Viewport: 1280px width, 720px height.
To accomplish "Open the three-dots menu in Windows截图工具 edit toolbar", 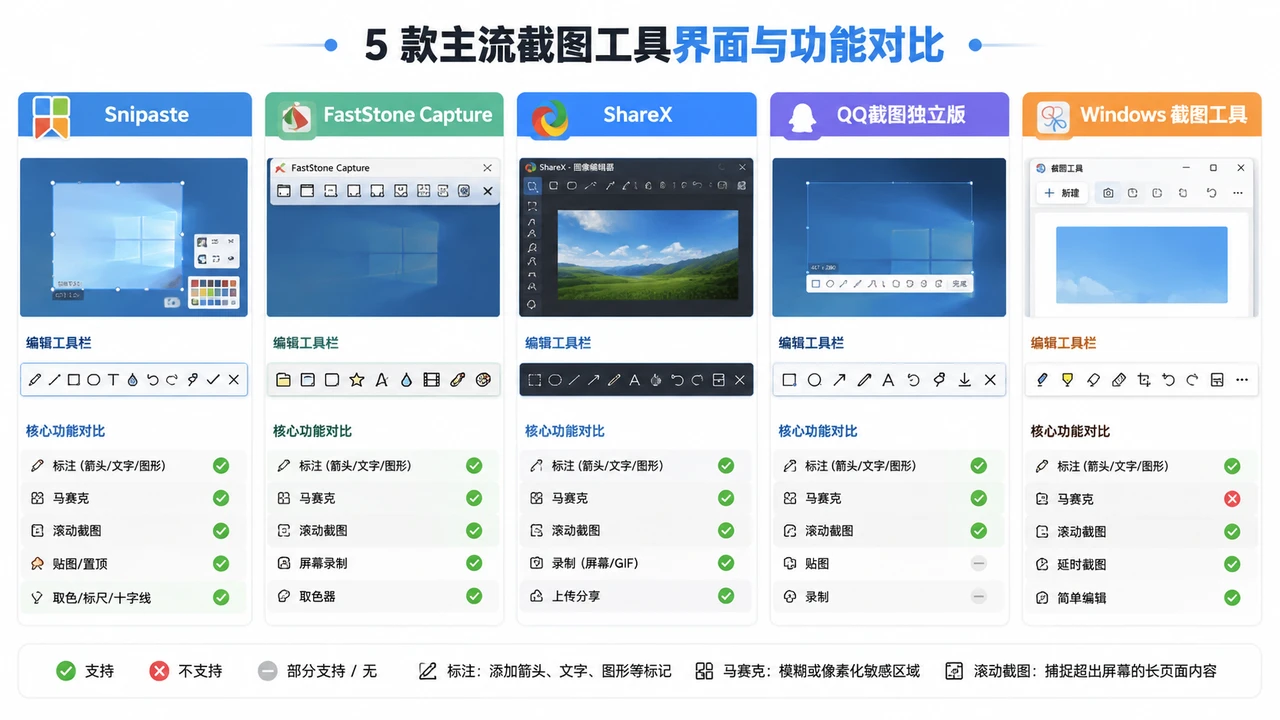I will [1242, 380].
